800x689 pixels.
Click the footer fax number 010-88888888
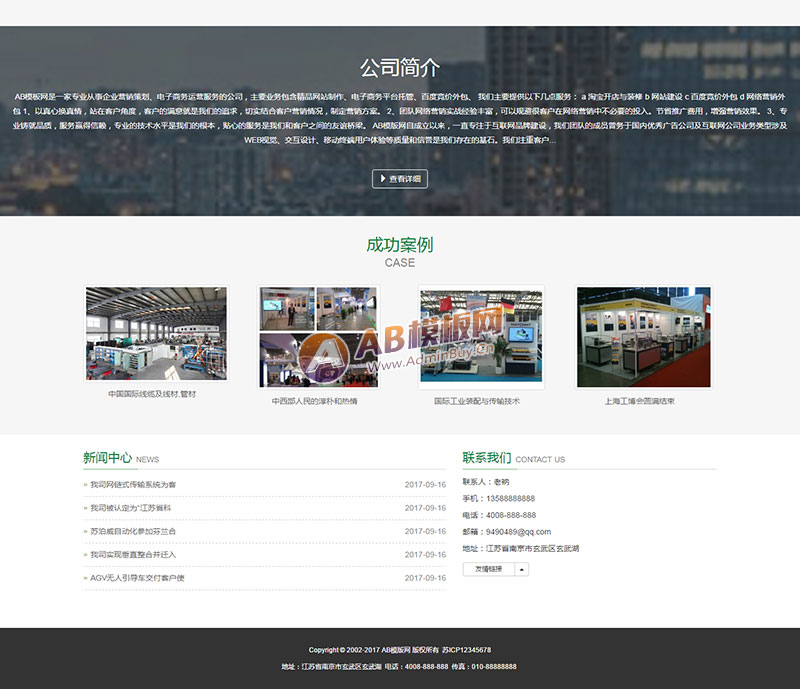(493, 667)
